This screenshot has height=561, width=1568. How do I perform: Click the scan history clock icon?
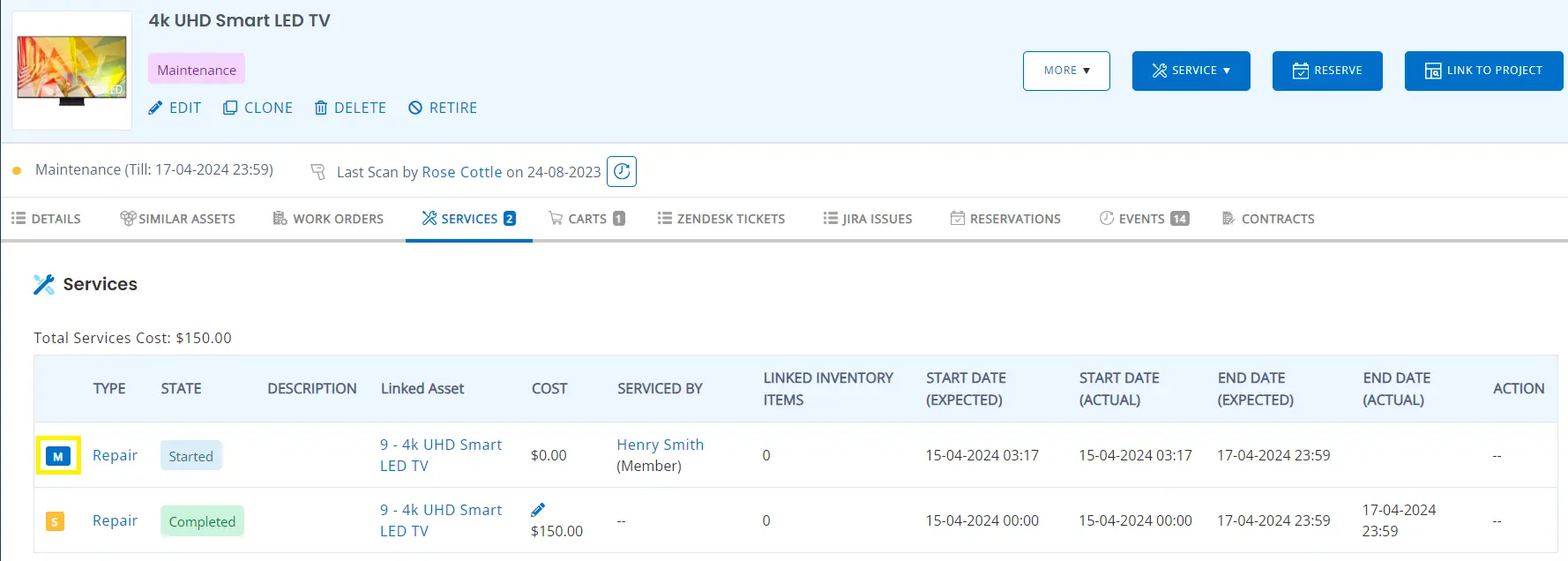point(622,171)
